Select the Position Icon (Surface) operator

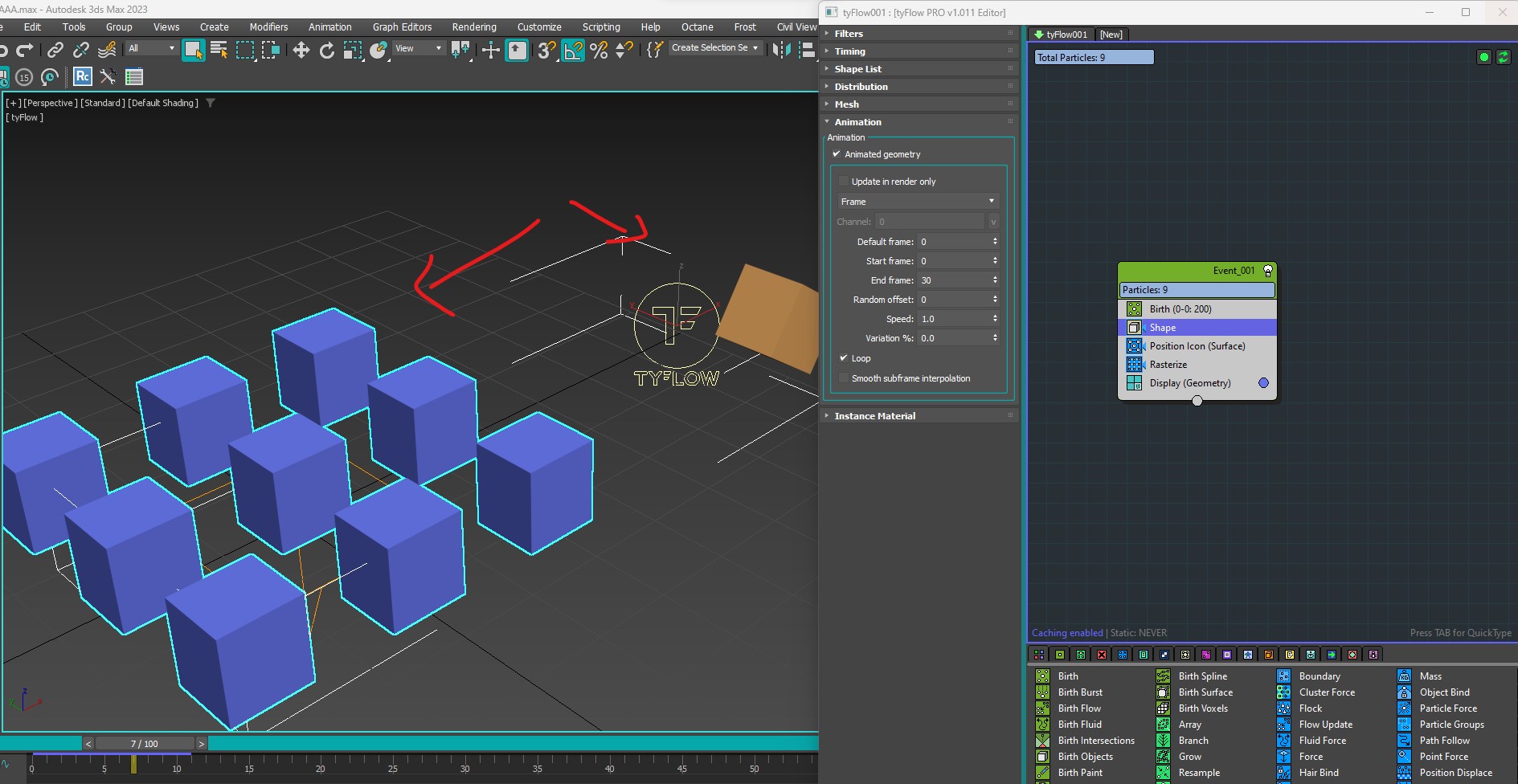tap(1197, 346)
